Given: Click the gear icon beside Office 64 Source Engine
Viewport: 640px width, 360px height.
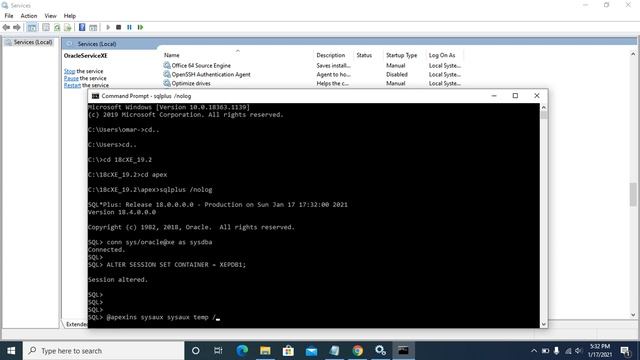Looking at the screenshot, I should point(167,65).
